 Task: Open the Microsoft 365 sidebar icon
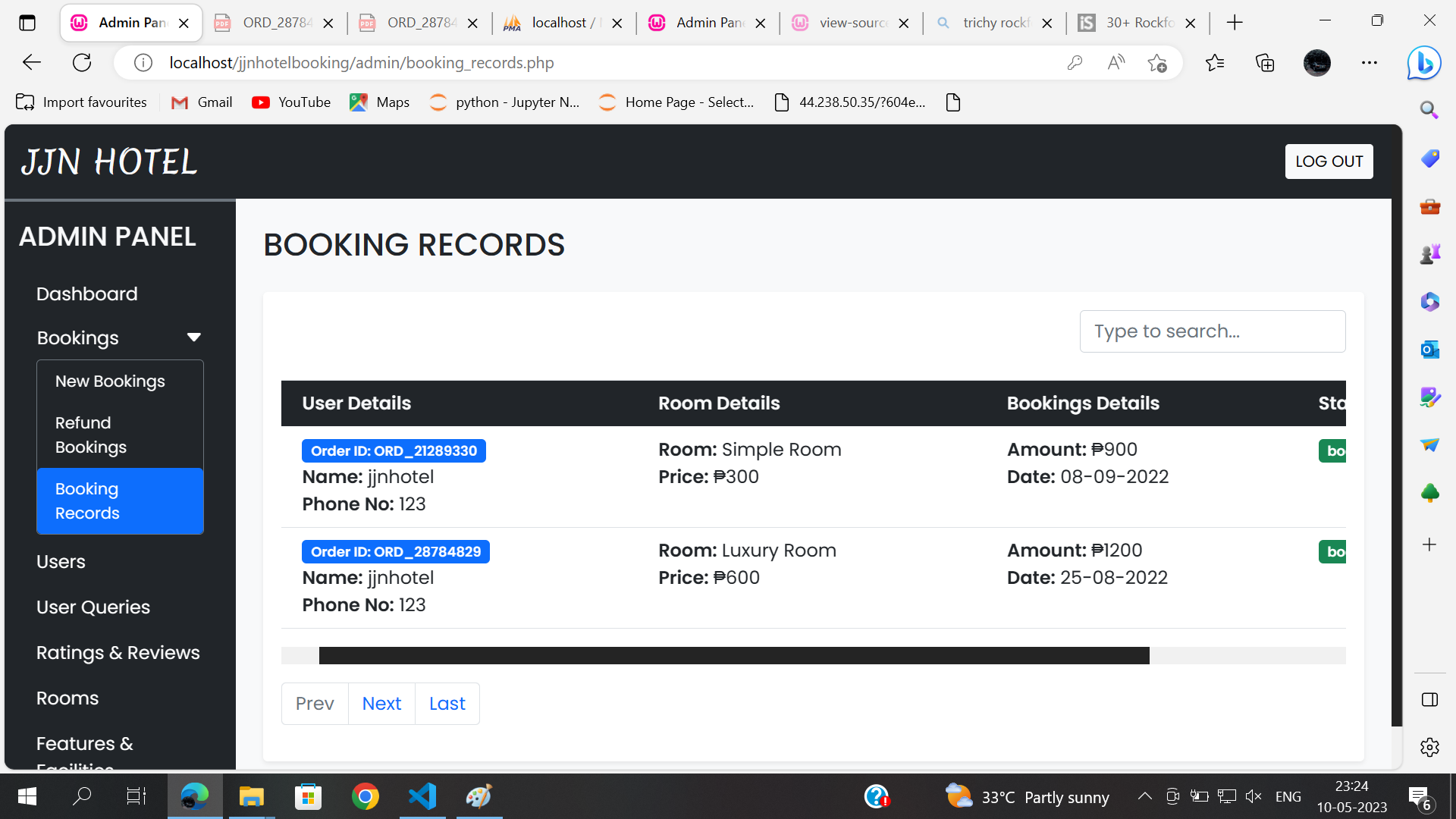[1429, 302]
